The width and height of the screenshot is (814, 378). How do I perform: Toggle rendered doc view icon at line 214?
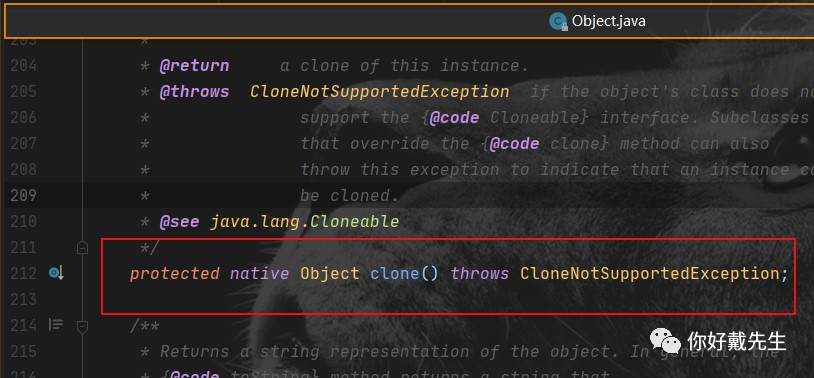point(56,325)
